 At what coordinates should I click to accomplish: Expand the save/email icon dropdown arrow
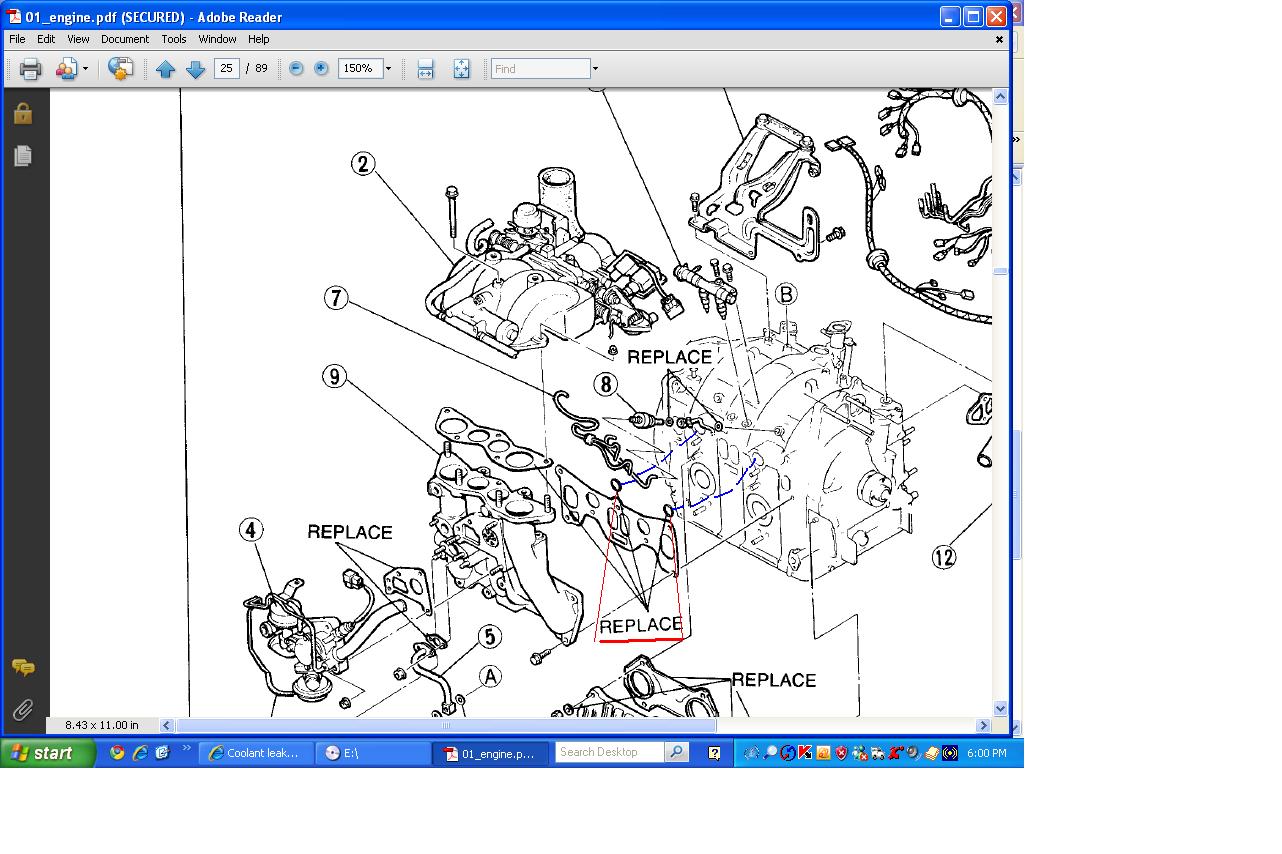[x=85, y=69]
